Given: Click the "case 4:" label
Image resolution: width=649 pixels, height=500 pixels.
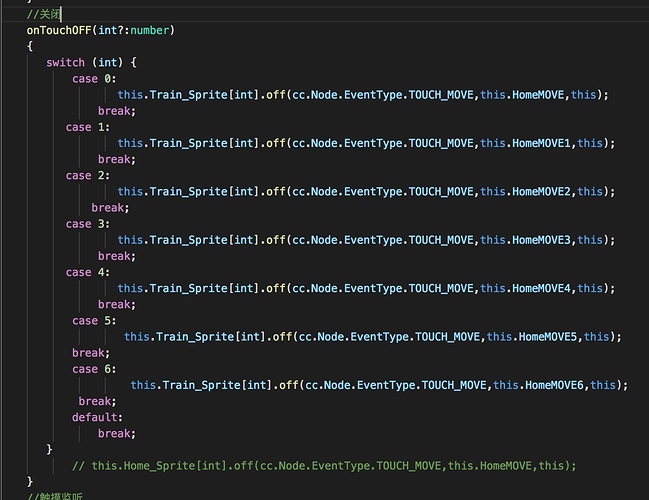Looking at the screenshot, I should 87,272.
